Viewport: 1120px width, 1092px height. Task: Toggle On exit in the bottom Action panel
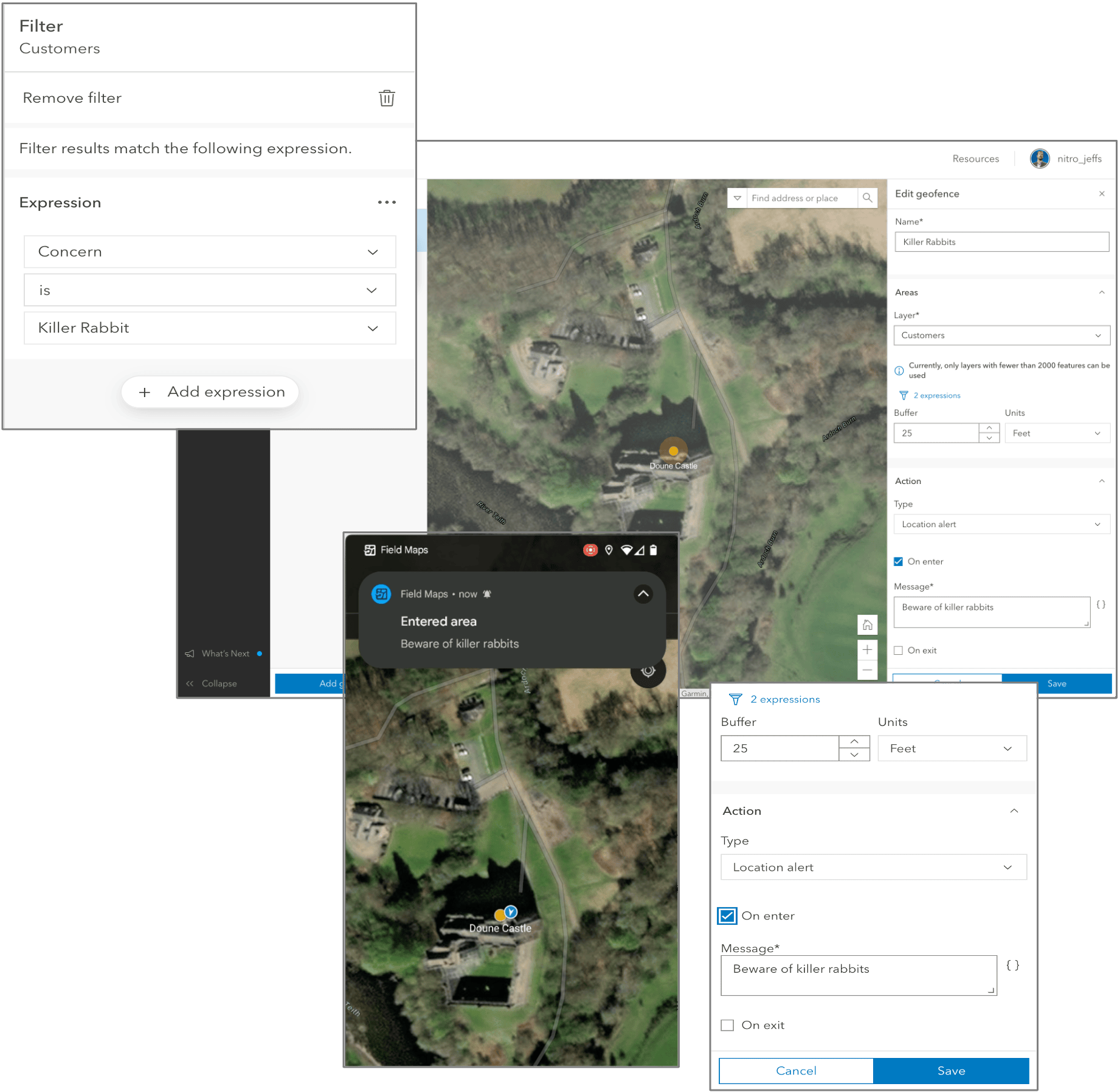[x=727, y=1025]
